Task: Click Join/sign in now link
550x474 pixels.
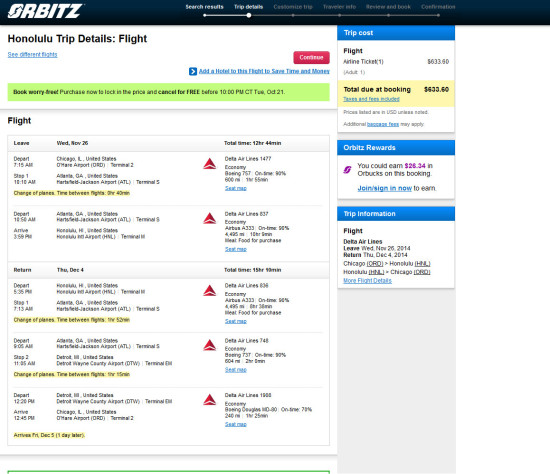Action: pos(384,188)
